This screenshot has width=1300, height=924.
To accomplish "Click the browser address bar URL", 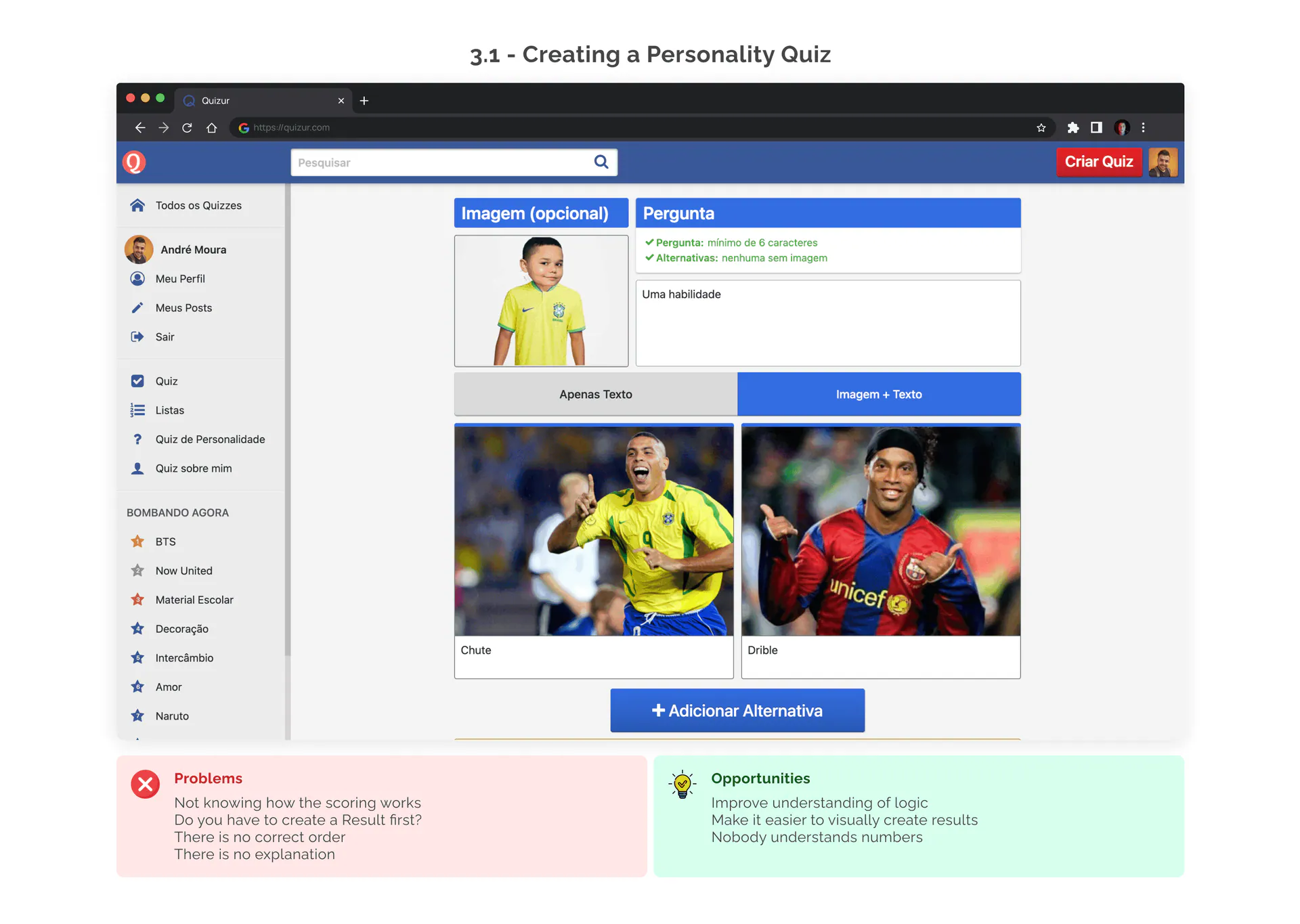I will click(x=292, y=127).
